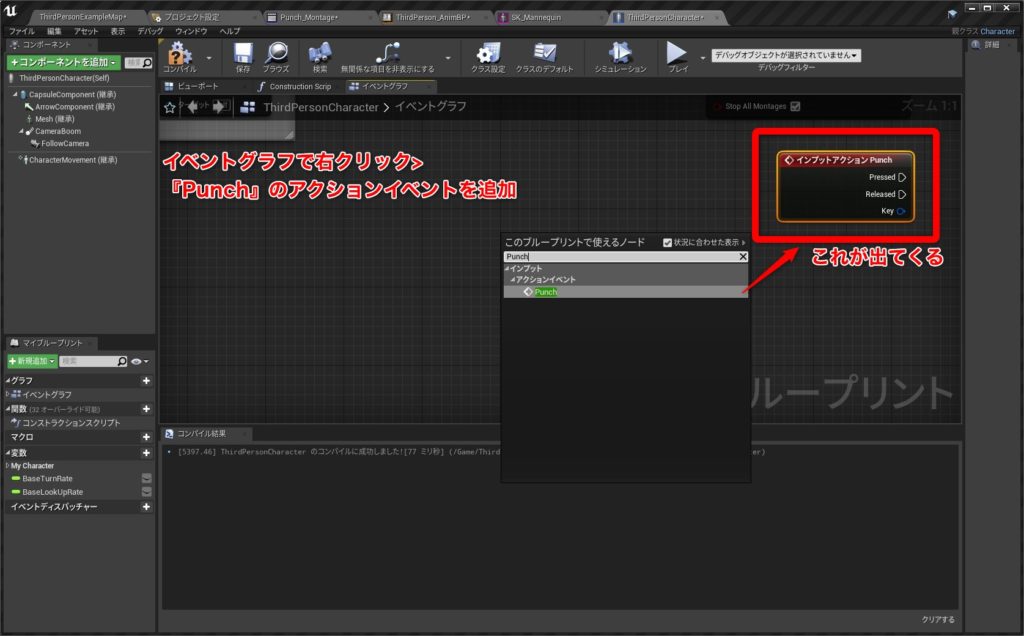
Task: Toggle 状況に合わせた表示 checkbox
Action: (x=667, y=242)
